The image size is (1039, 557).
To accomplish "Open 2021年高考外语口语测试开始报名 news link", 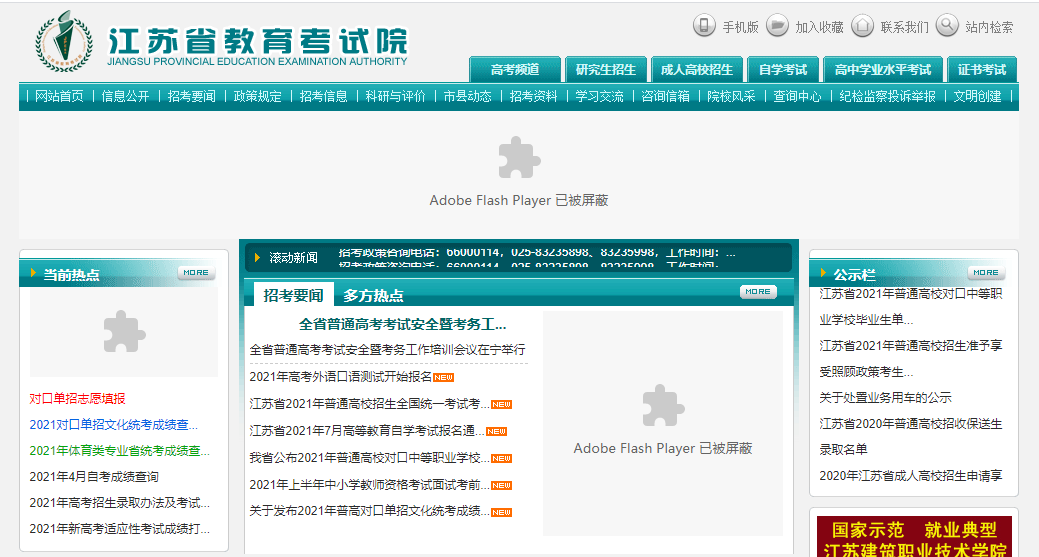I will [x=341, y=377].
